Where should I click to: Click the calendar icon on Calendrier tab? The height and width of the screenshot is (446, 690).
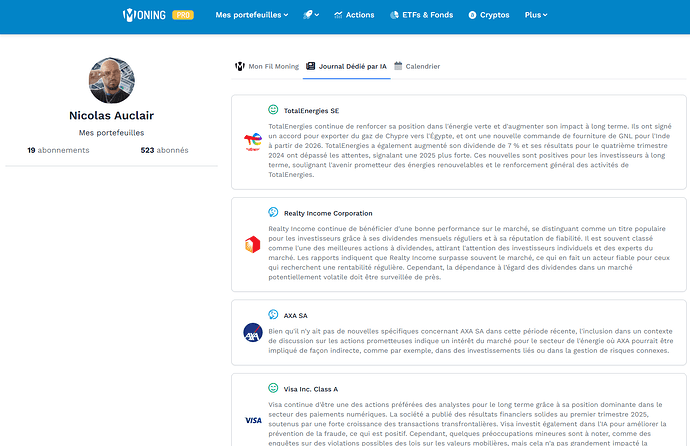point(398,66)
